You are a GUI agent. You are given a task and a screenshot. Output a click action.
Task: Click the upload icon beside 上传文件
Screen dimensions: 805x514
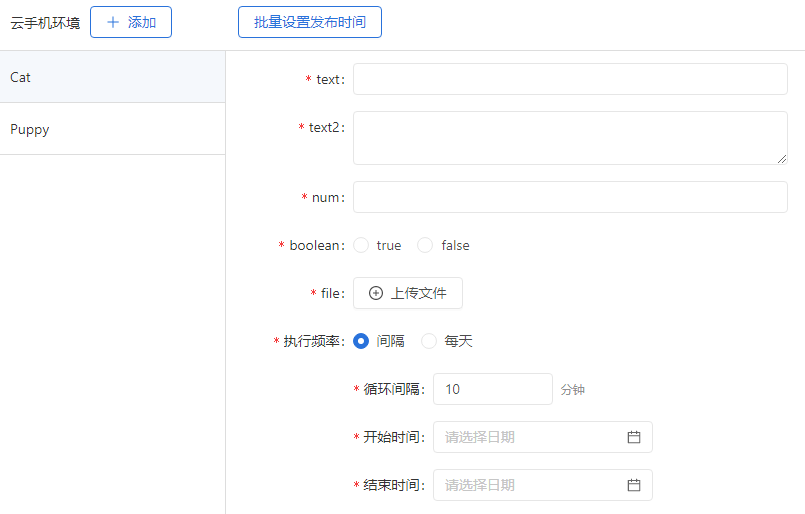pos(376,293)
